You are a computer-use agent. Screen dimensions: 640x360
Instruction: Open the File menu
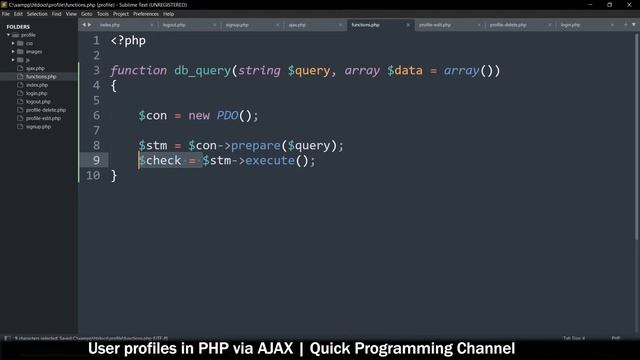point(6,14)
